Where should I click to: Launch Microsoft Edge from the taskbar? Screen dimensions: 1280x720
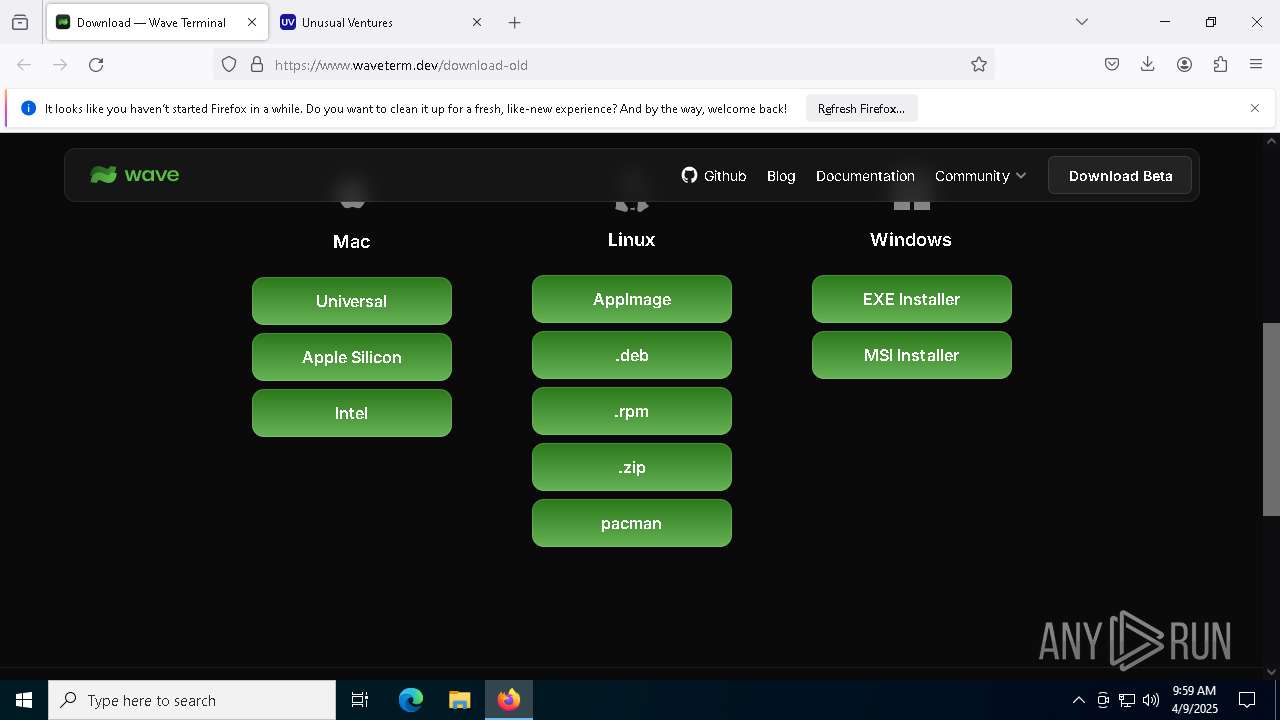pos(411,700)
